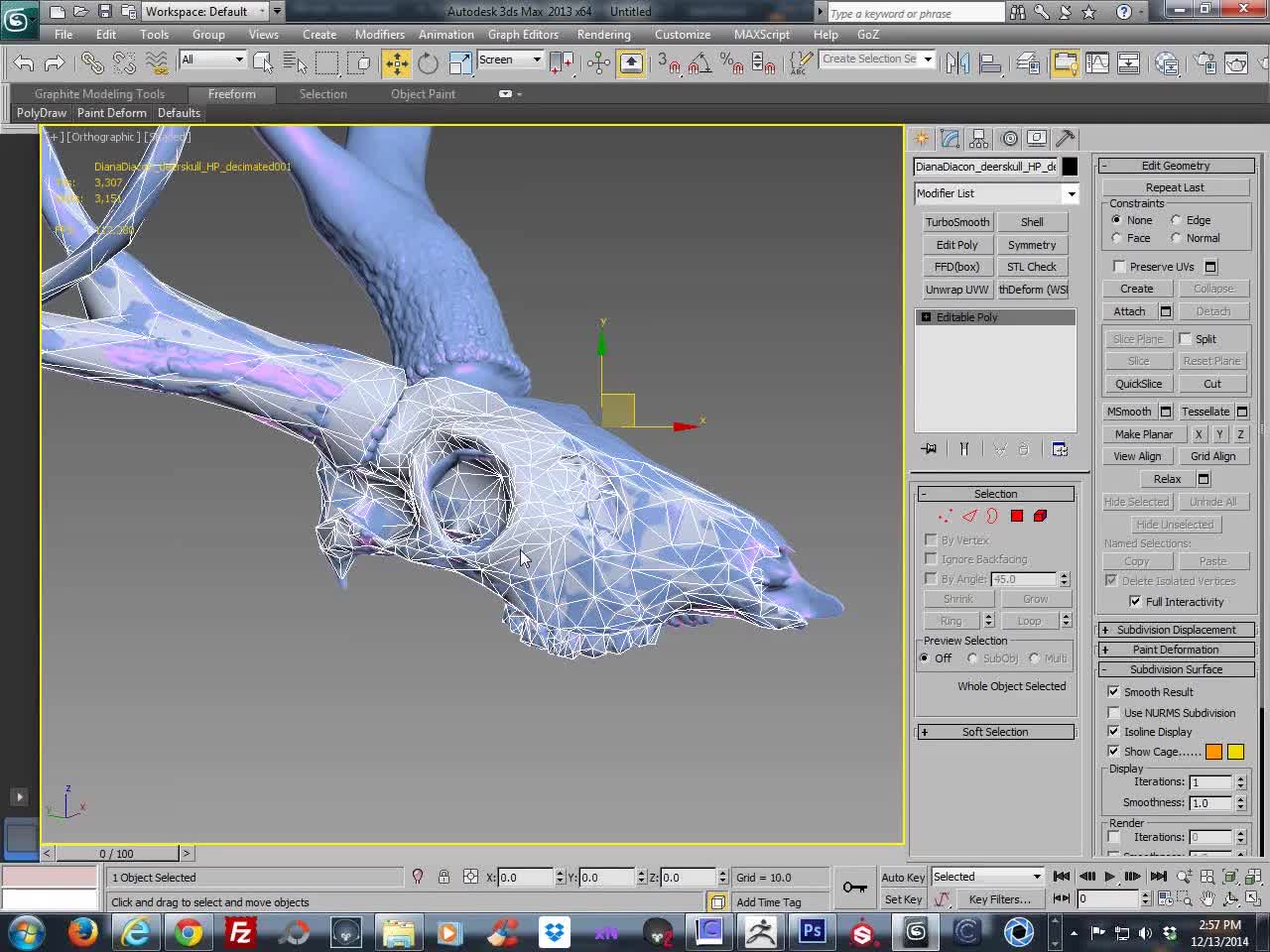This screenshot has width=1270, height=952.
Task: Switch to the Hierarchy command panel
Action: click(979, 139)
